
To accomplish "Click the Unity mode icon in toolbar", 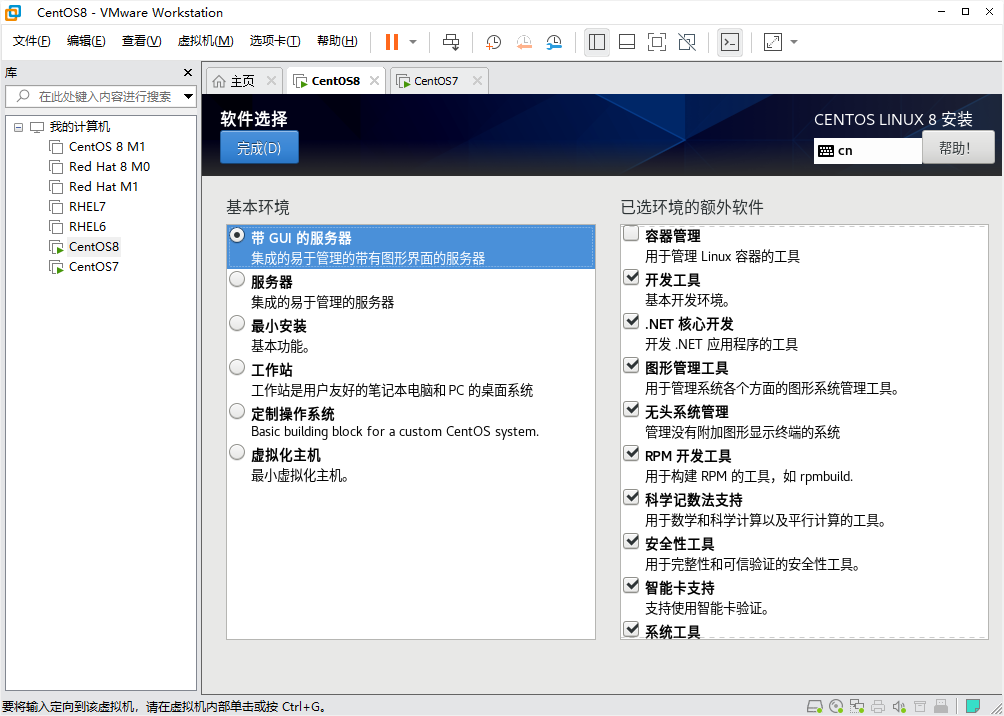I will coord(687,42).
